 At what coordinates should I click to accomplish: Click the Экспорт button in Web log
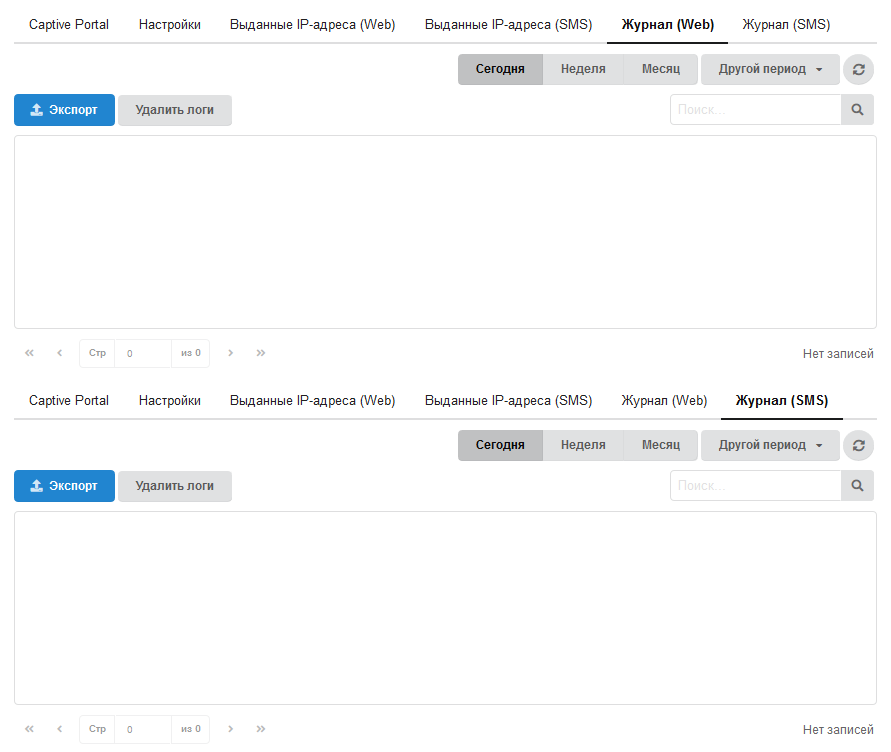pyautogui.click(x=65, y=110)
